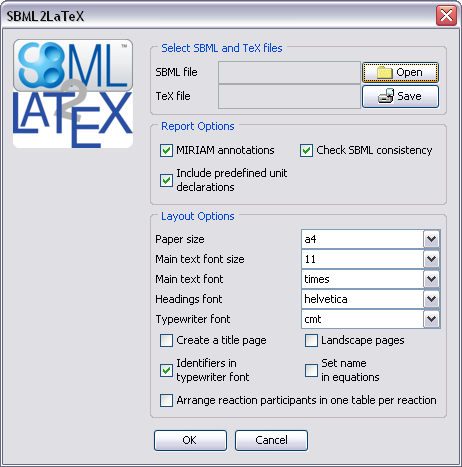462x467 pixels.
Task: Confirm with the OK button
Action: (x=190, y=440)
